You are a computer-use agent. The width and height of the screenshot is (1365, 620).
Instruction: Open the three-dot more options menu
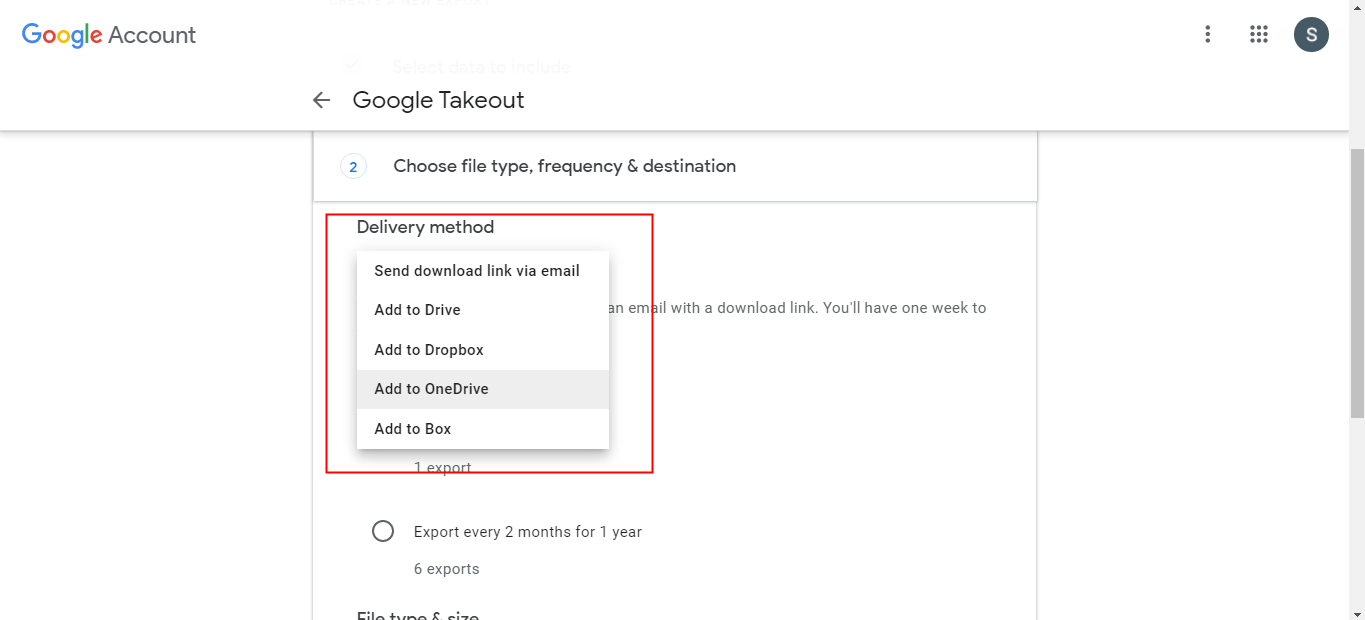pyautogui.click(x=1208, y=35)
